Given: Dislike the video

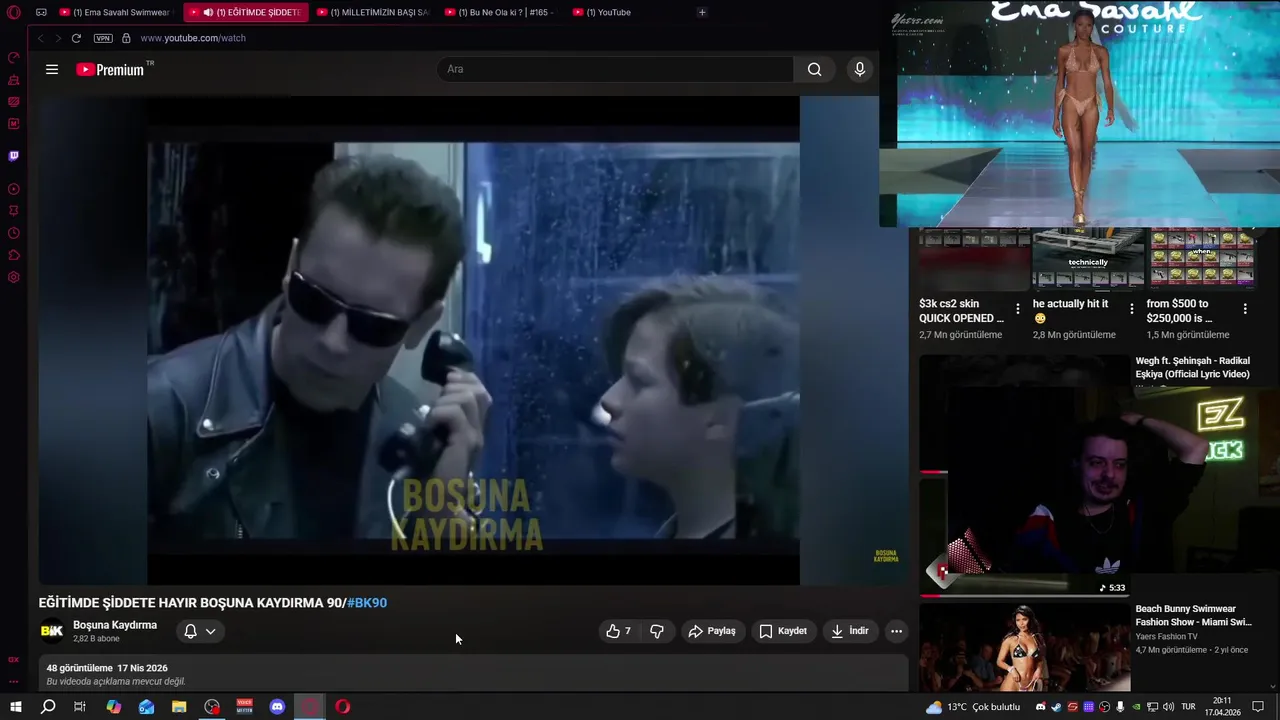Looking at the screenshot, I should point(657,631).
